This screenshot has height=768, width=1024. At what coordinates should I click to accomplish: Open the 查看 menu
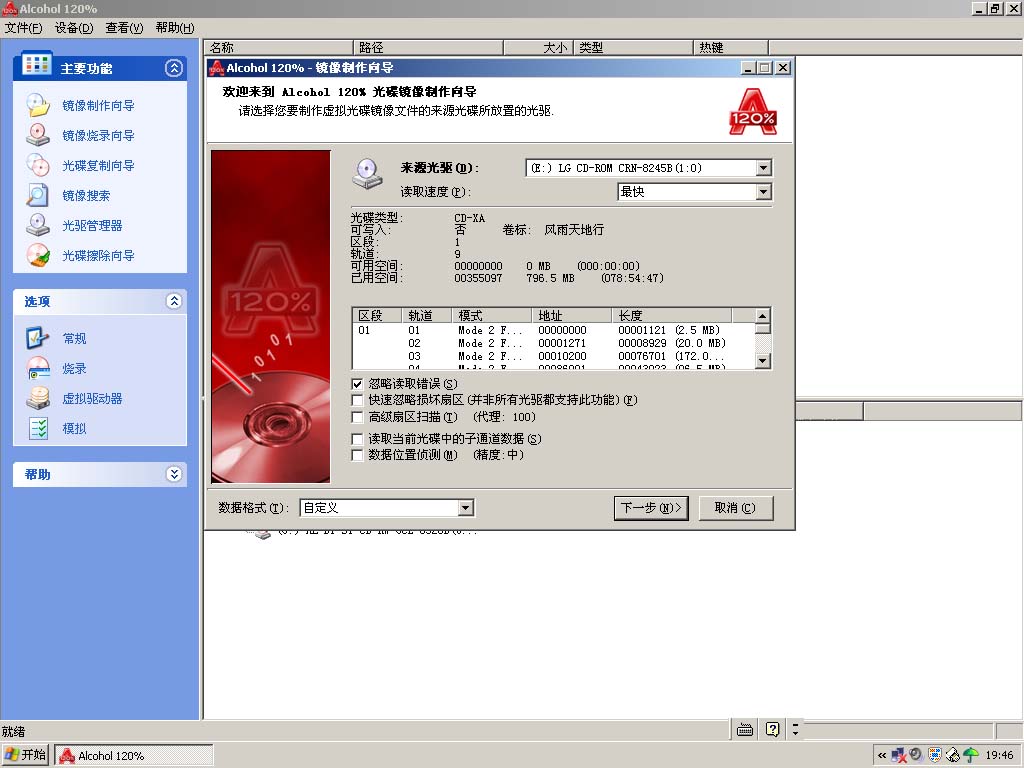tap(124, 28)
